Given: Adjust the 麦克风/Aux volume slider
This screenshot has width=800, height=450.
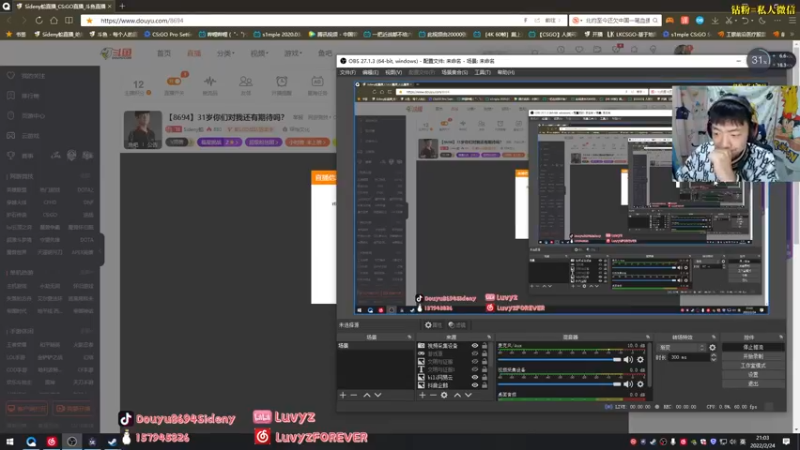Looking at the screenshot, I should click(559, 360).
